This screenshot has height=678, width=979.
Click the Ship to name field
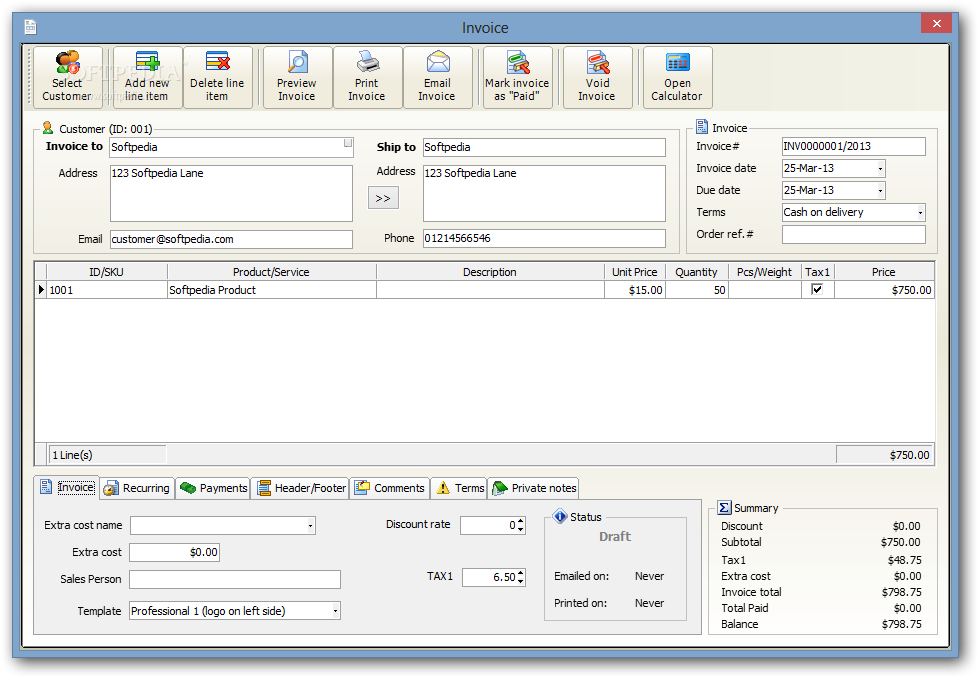544,147
